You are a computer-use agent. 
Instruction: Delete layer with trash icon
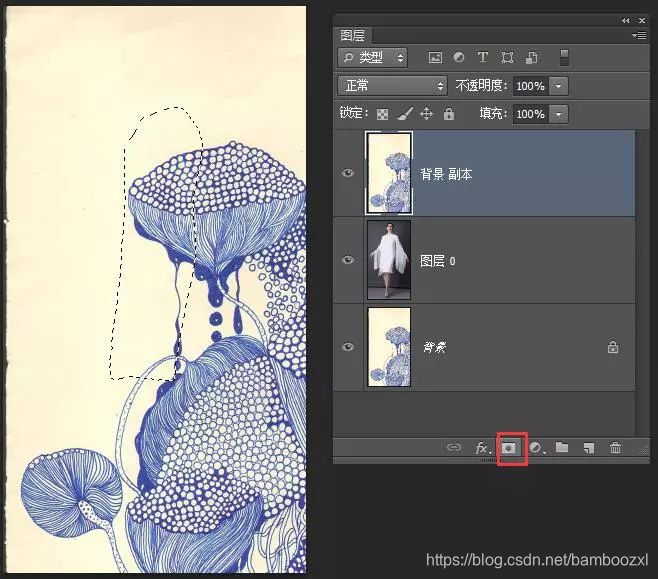pyautogui.click(x=615, y=448)
